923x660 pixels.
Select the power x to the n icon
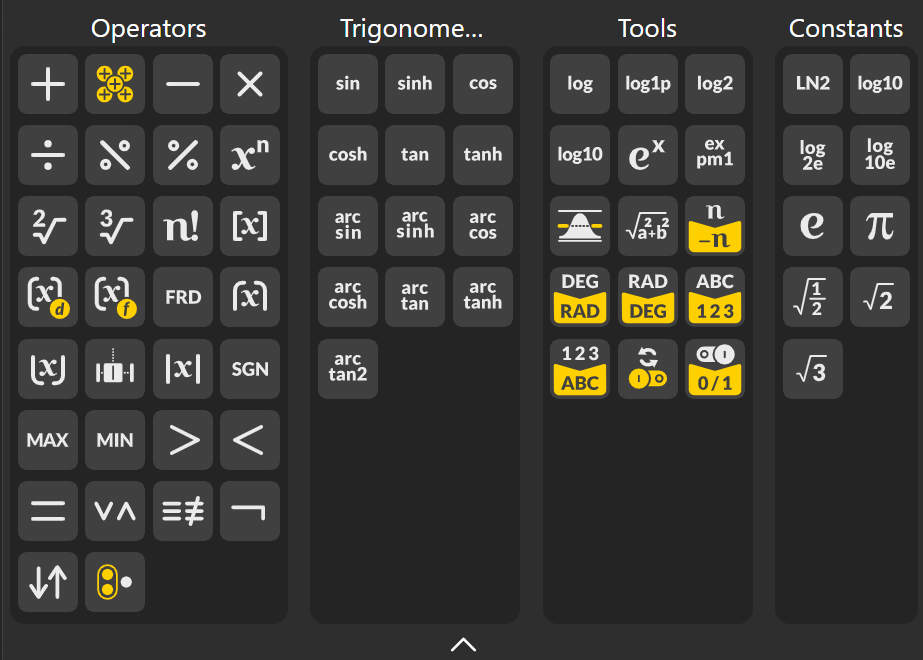(x=250, y=155)
